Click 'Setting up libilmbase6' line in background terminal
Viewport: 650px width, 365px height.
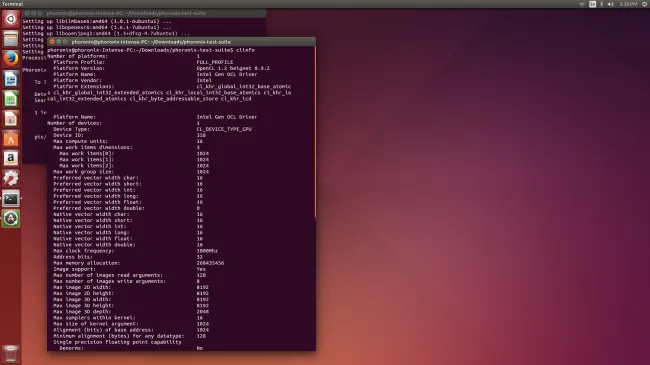pyautogui.click(x=97, y=22)
